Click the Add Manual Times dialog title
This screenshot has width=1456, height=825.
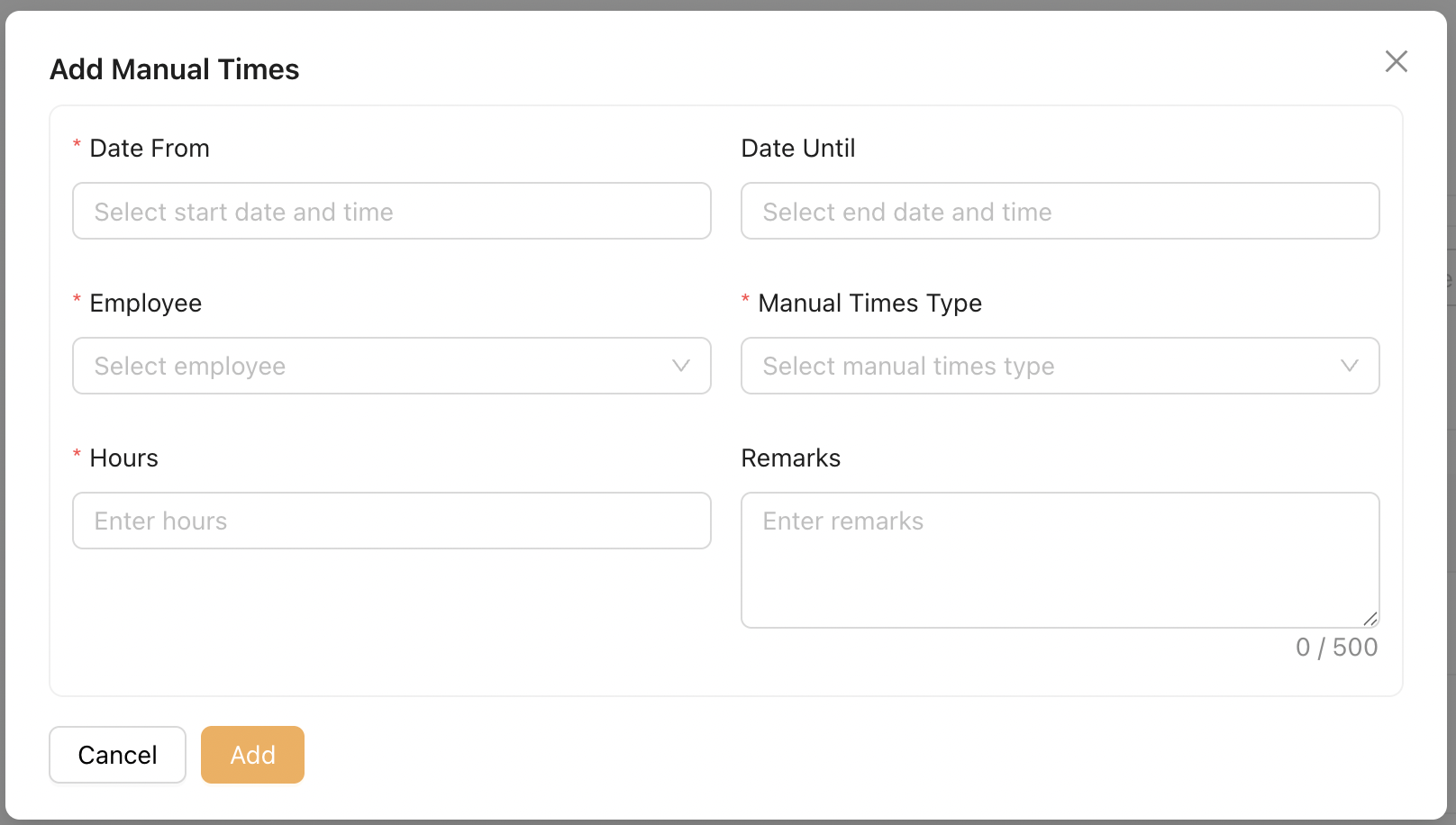(x=175, y=69)
